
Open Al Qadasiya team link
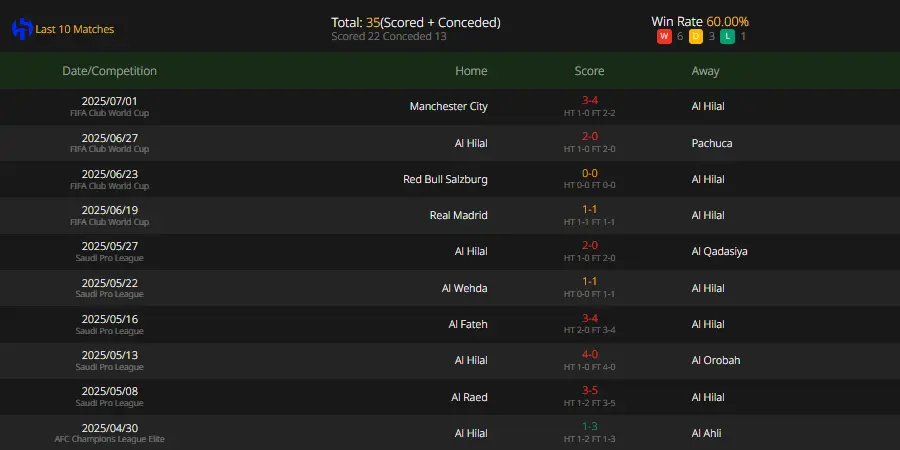[720, 251]
